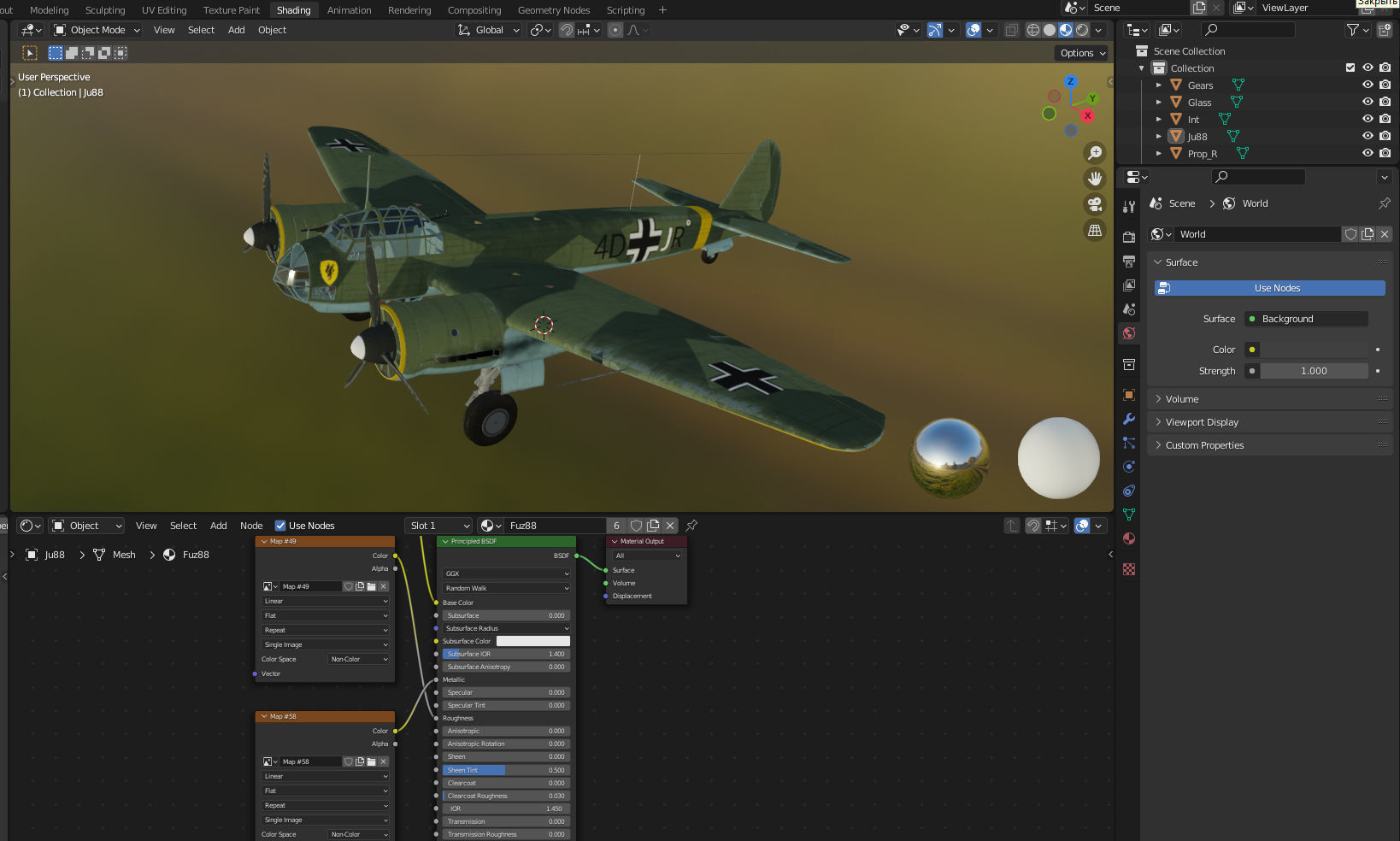Viewport: 1400px width, 841px height.
Task: Click the Background surface shader field
Action: click(1306, 319)
